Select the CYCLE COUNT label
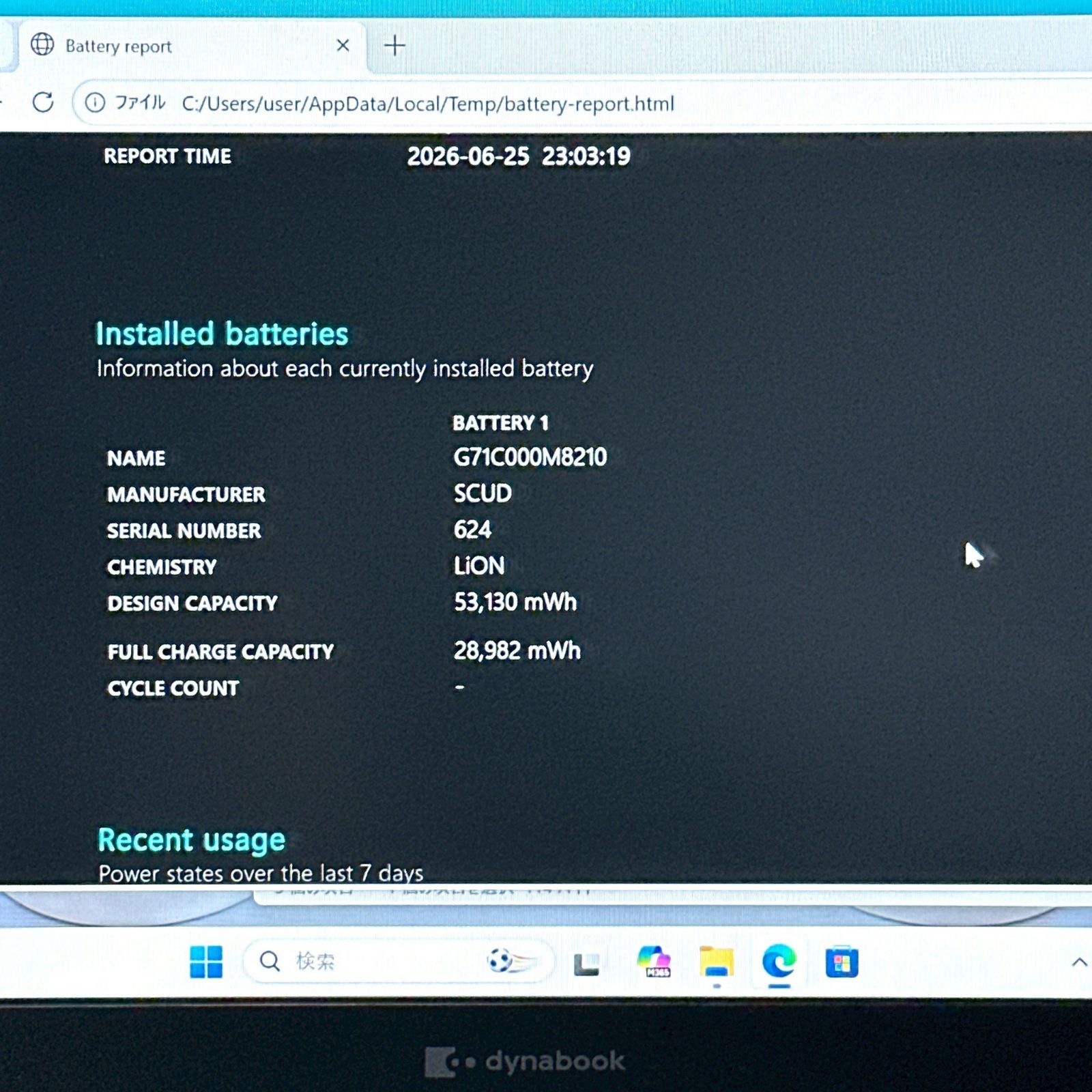 point(173,688)
